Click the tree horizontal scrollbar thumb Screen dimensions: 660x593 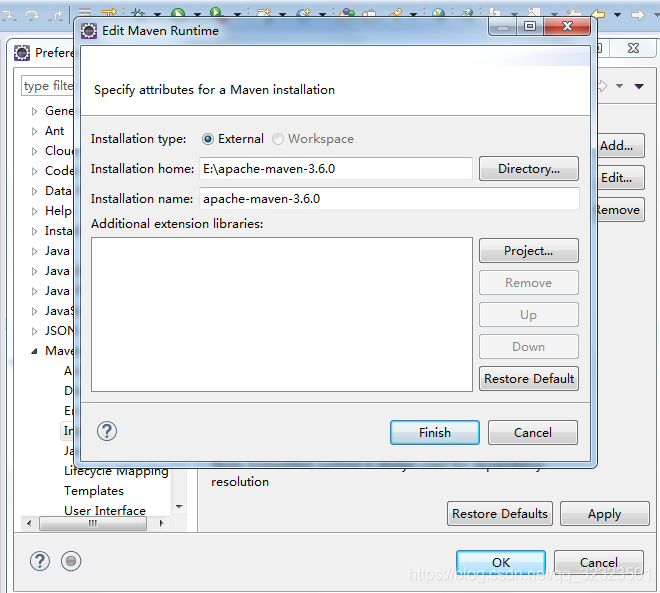point(93,524)
